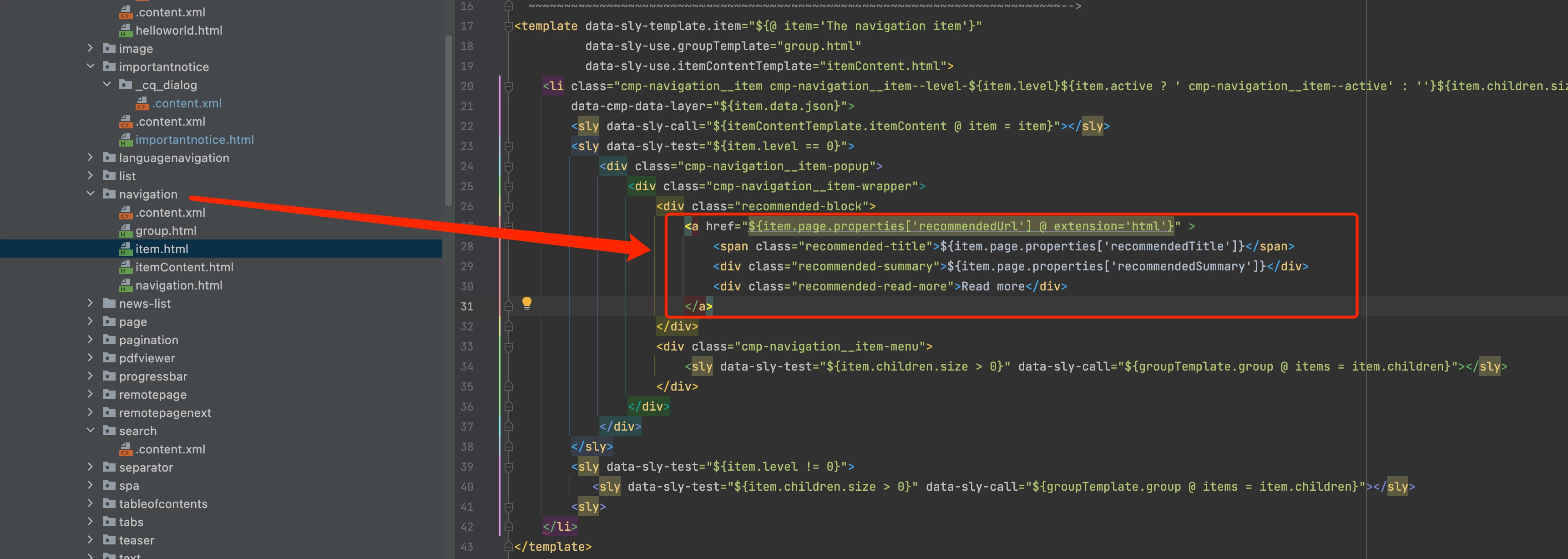Screen dimensions: 1568x559
Task: Click the group.html file icon
Action: [126, 231]
